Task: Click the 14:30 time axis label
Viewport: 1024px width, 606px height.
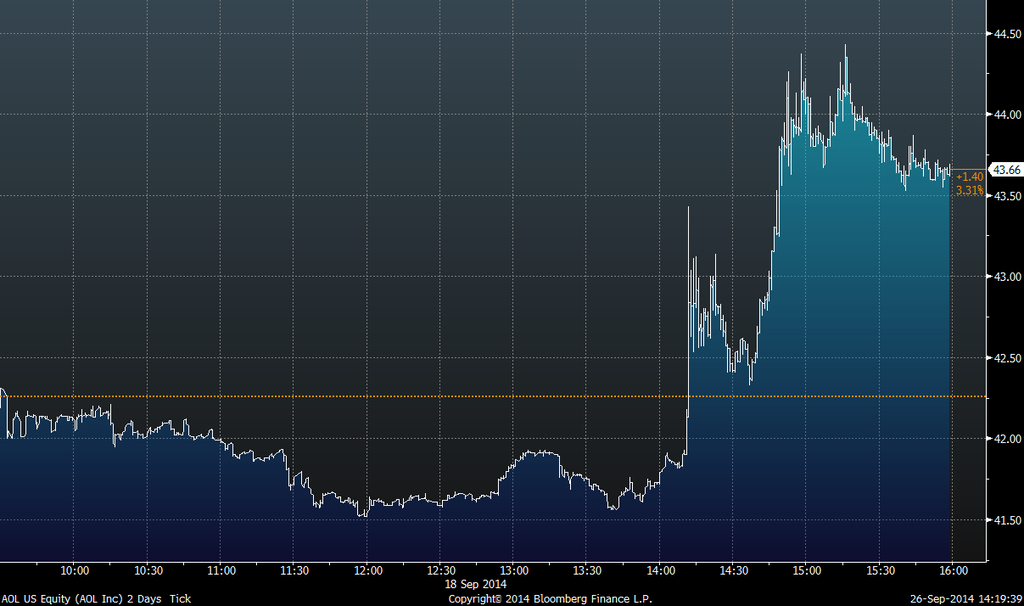Action: (x=734, y=571)
